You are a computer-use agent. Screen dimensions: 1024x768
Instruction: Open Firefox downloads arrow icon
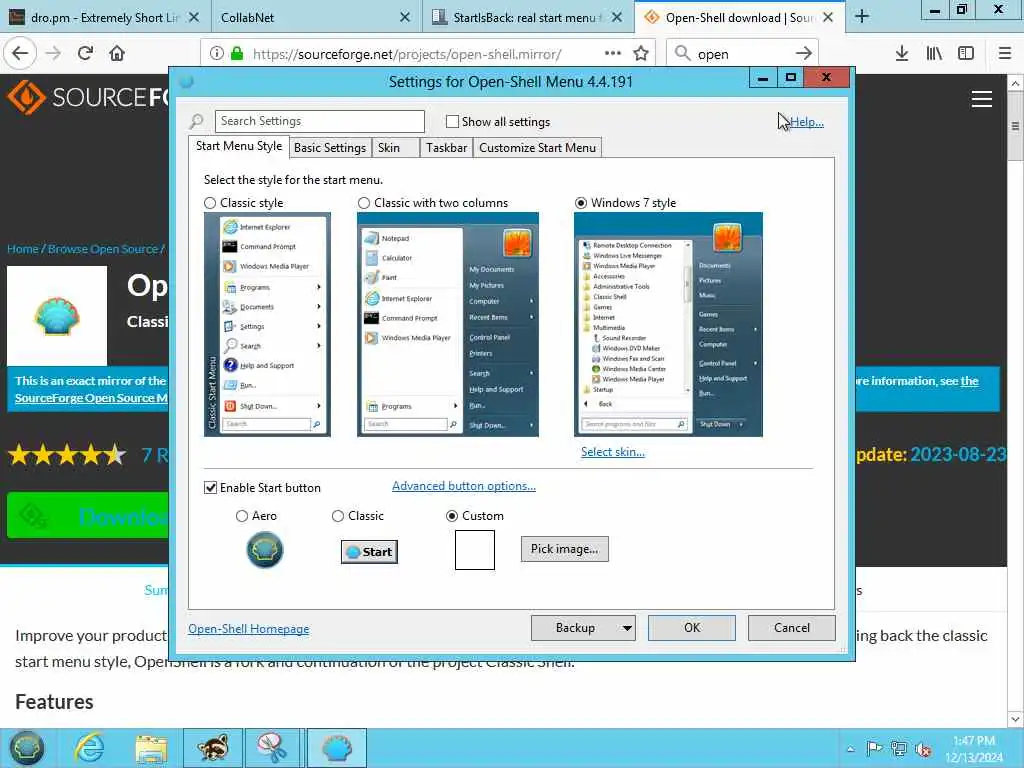902,53
